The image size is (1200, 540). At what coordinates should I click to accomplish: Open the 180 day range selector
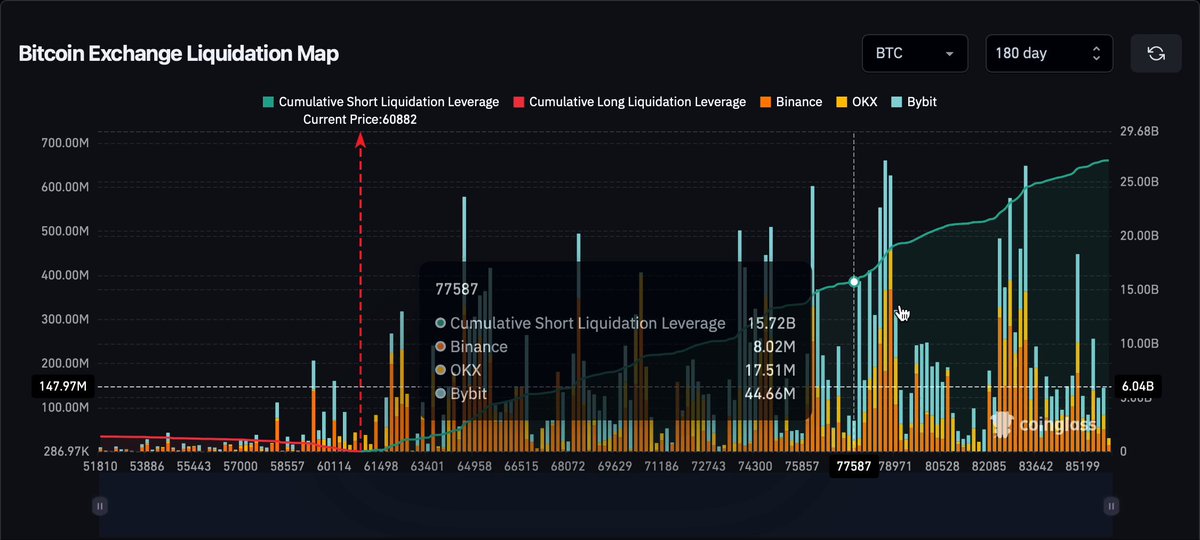tap(1049, 53)
